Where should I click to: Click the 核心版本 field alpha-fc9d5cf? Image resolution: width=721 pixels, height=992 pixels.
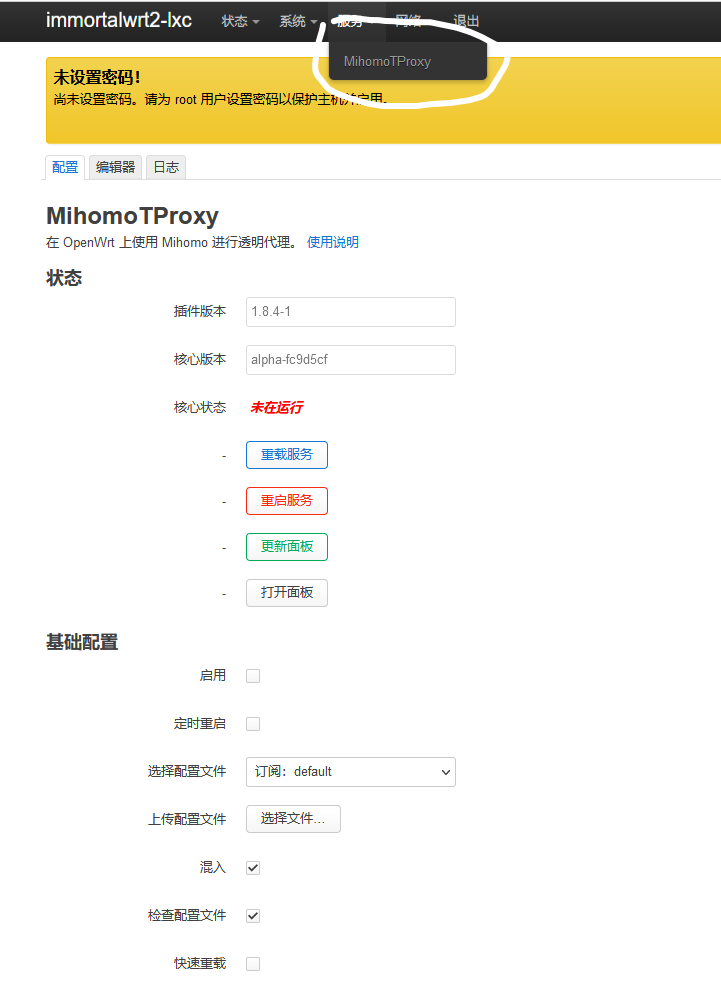(x=350, y=359)
